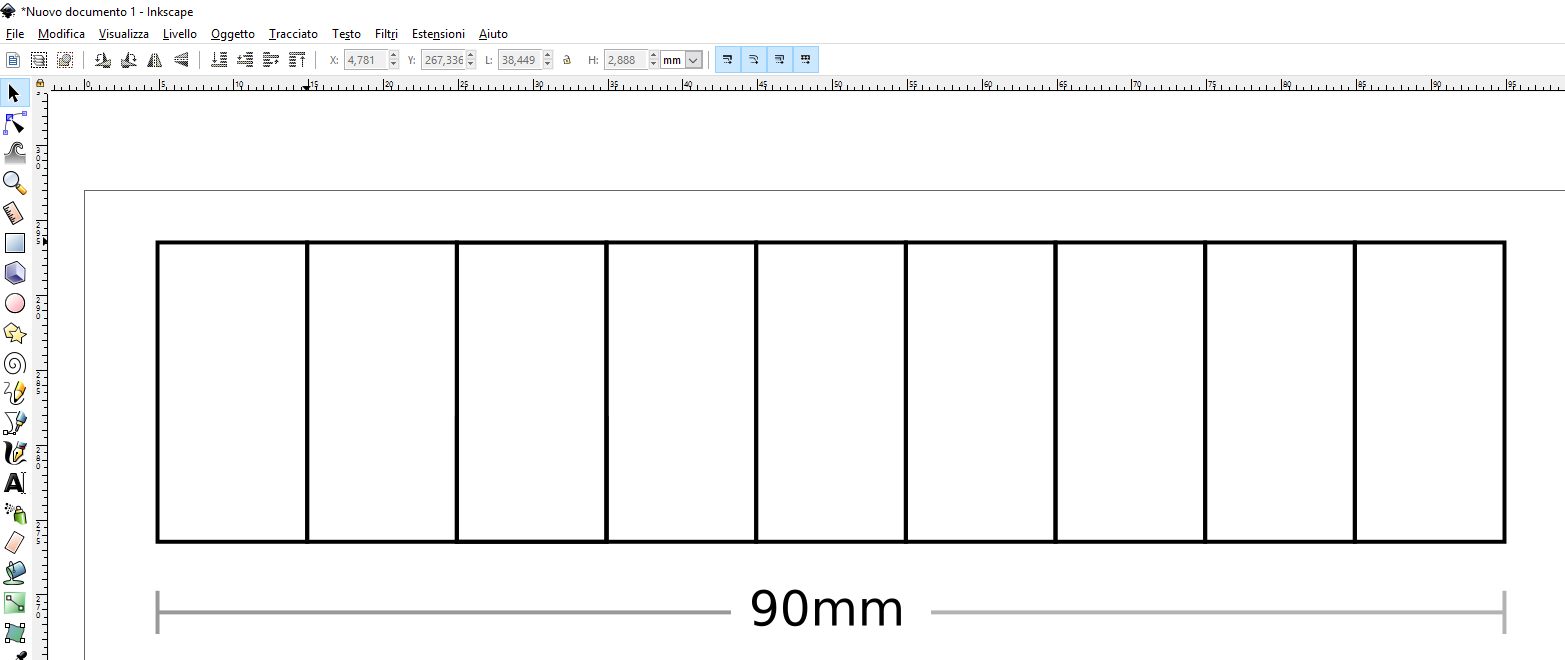The width and height of the screenshot is (1565, 660).
Task: Select the Zoom magnifier tool
Action: [x=14, y=183]
